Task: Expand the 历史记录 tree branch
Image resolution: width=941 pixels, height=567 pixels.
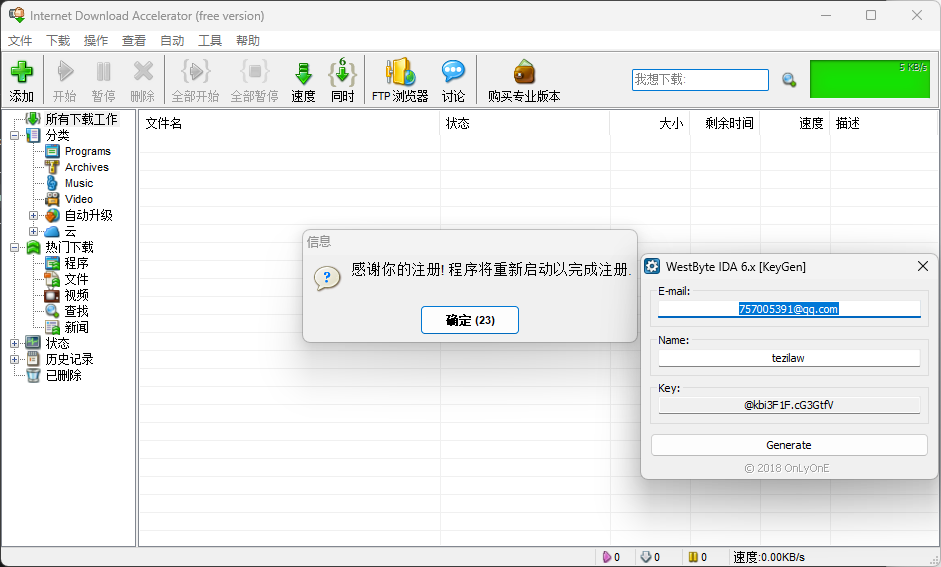Action: point(14,359)
